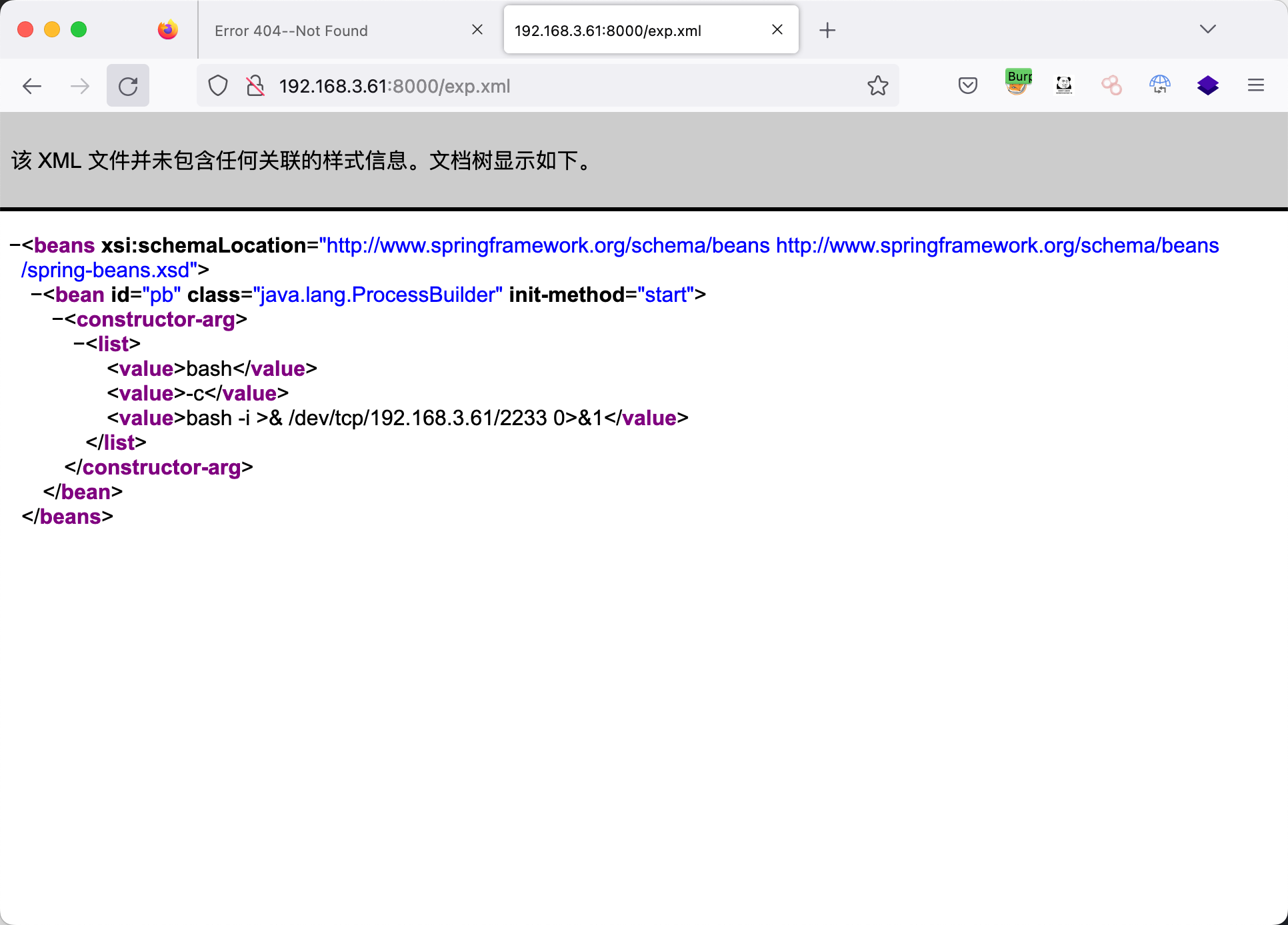
Task: Bookmark page with the star icon
Action: (x=877, y=85)
